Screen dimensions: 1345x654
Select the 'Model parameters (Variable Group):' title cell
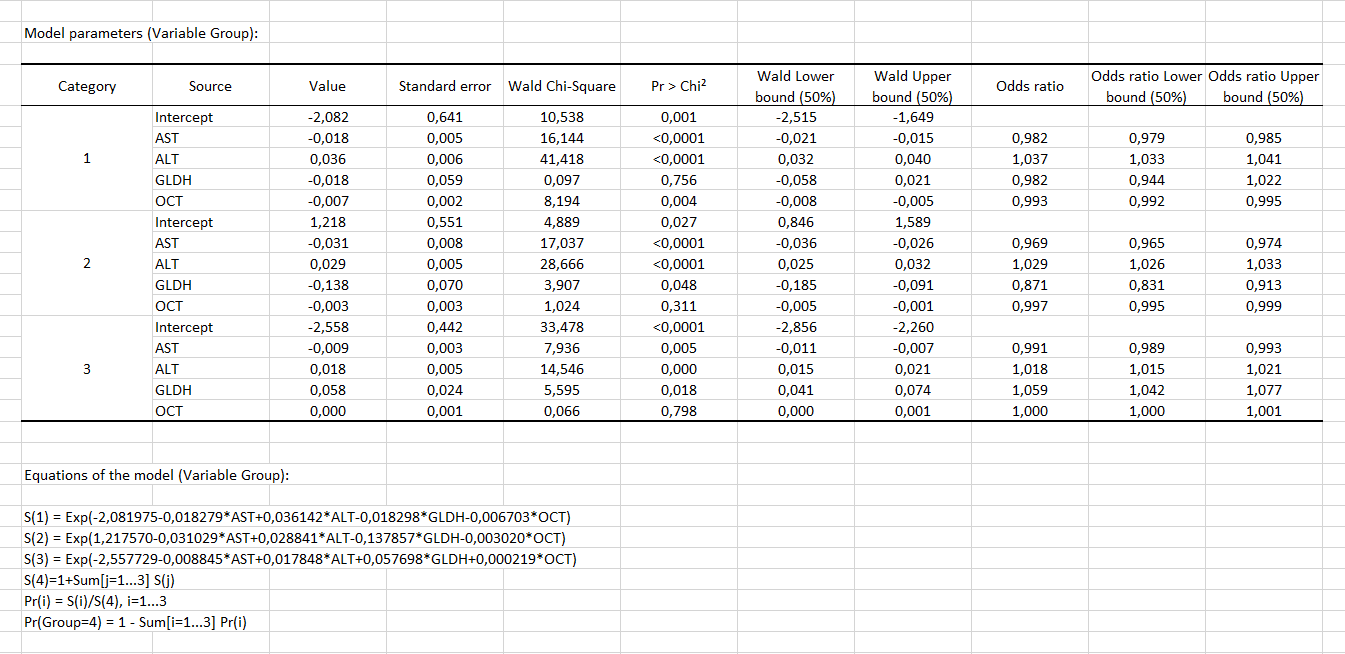[x=141, y=33]
